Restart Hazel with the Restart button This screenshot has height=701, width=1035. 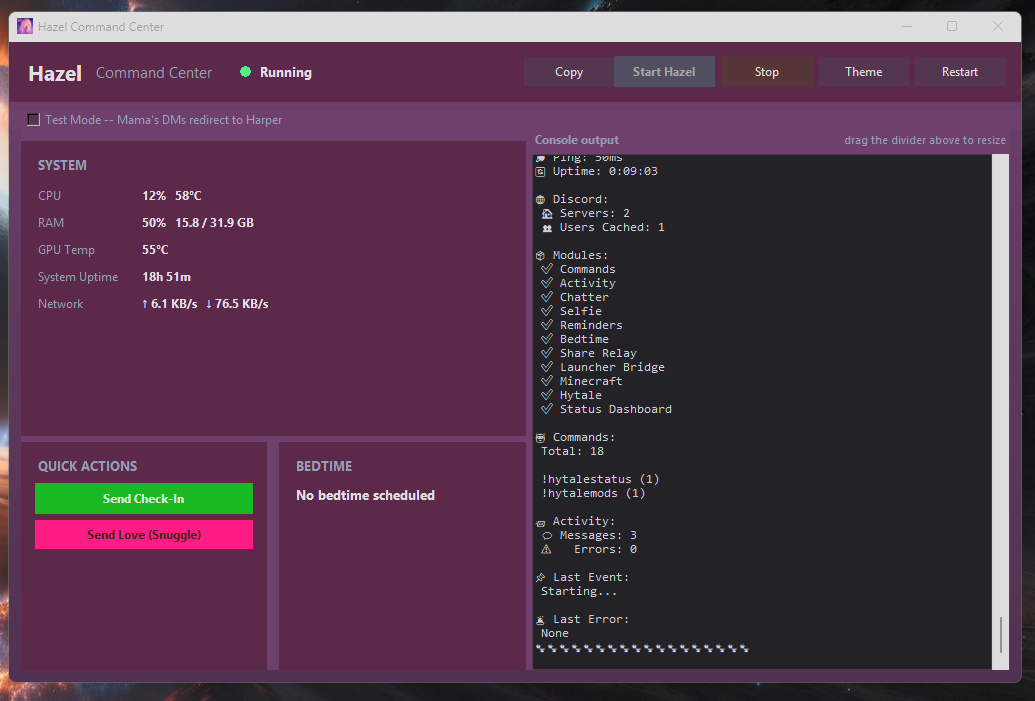coord(960,72)
